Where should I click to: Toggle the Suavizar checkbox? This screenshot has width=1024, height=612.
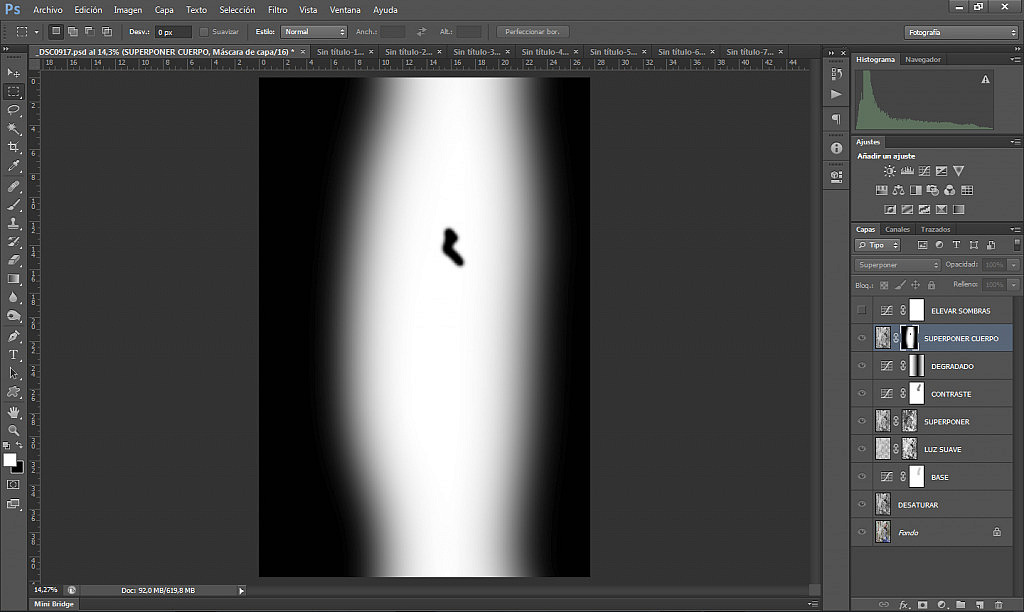click(204, 31)
